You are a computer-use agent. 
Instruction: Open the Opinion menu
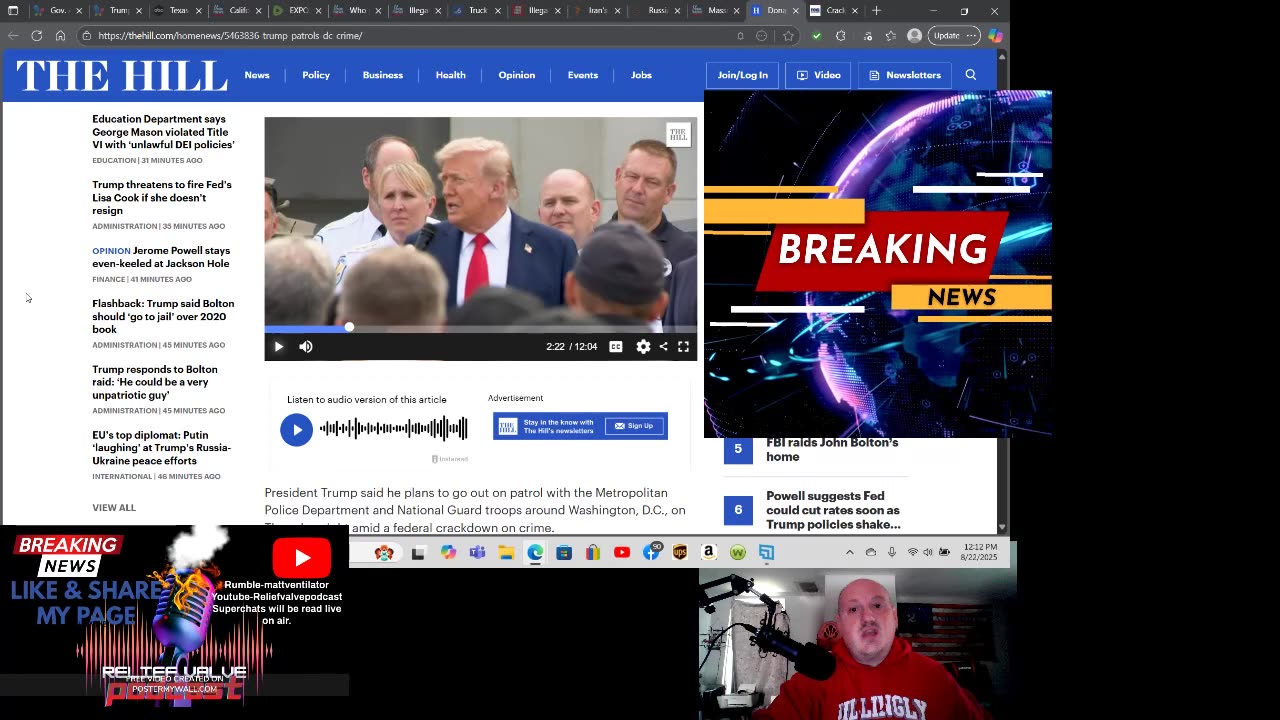click(x=517, y=75)
